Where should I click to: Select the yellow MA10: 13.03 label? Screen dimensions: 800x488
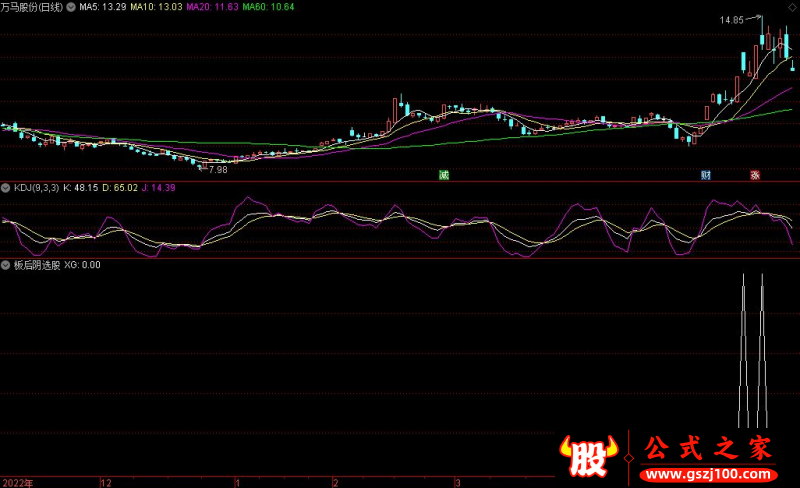(158, 7)
